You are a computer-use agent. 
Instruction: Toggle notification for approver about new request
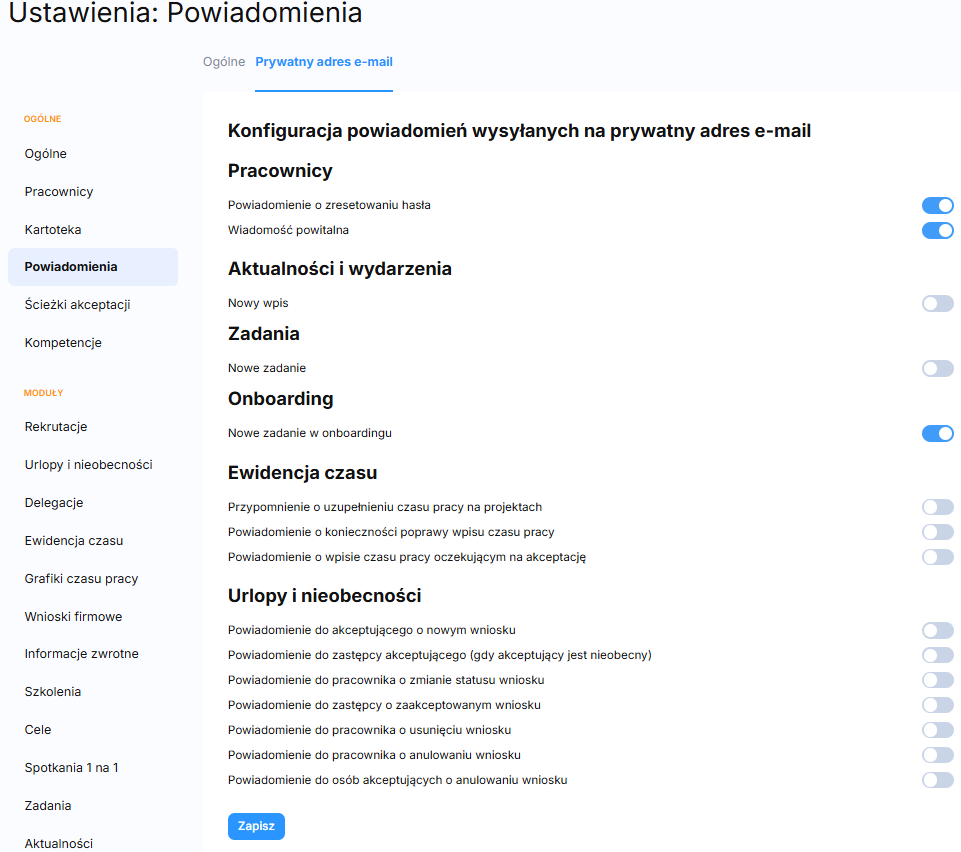pyautogui.click(x=937, y=631)
